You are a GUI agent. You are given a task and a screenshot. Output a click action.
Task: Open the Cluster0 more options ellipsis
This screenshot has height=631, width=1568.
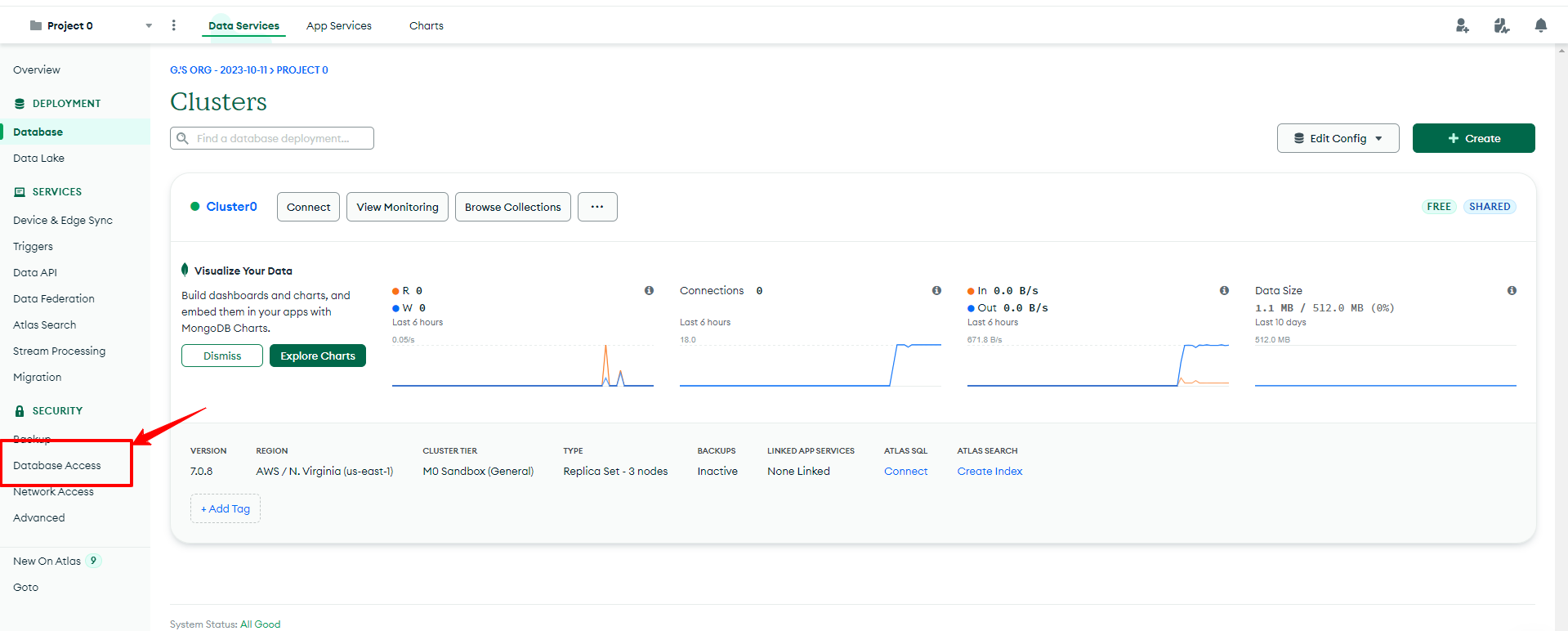(x=597, y=207)
